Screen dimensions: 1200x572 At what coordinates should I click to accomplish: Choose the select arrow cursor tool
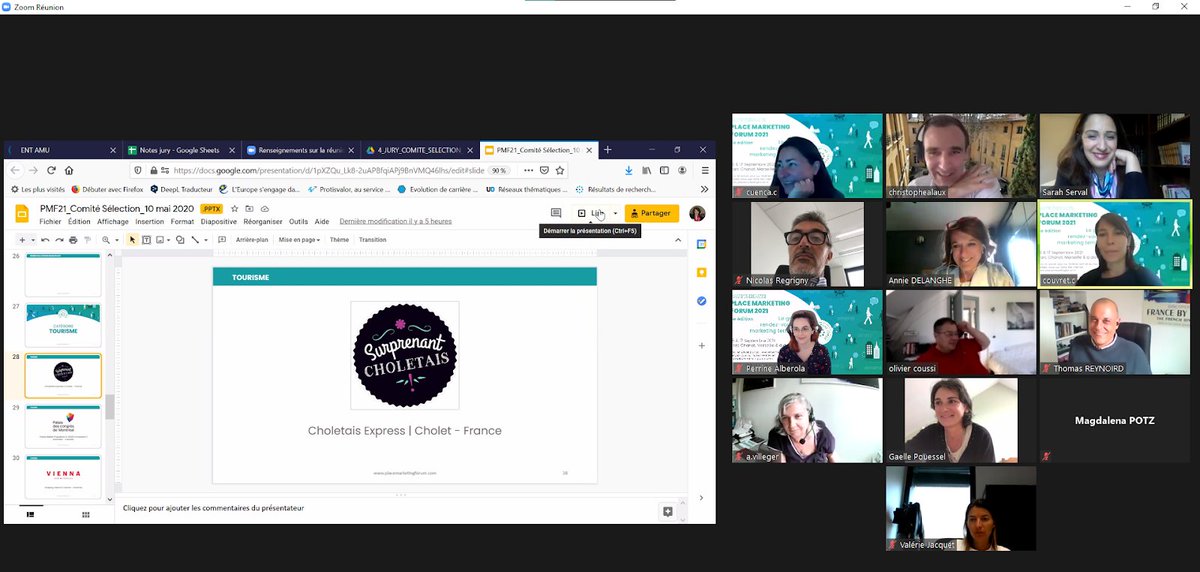click(132, 240)
